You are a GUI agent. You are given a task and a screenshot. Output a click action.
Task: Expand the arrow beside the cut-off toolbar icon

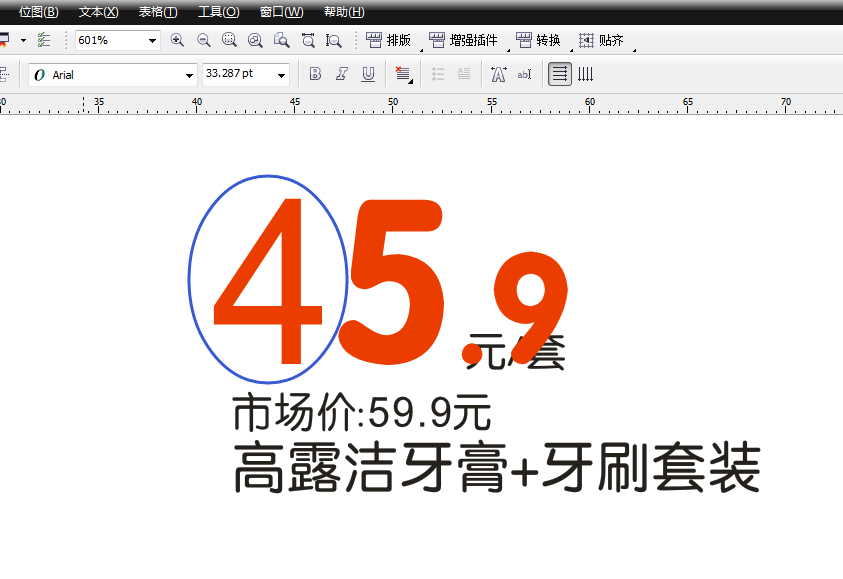coord(23,40)
